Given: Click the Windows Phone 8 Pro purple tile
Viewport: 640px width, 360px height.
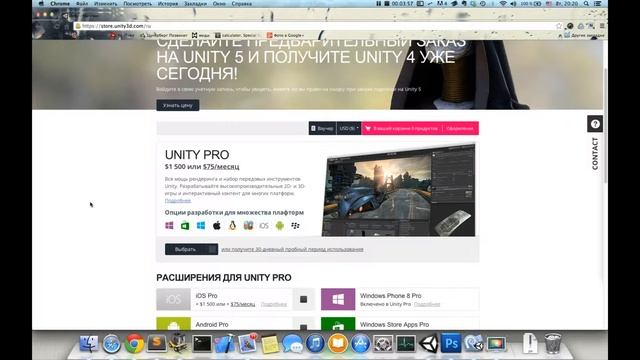Looking at the screenshot, I should (338, 300).
